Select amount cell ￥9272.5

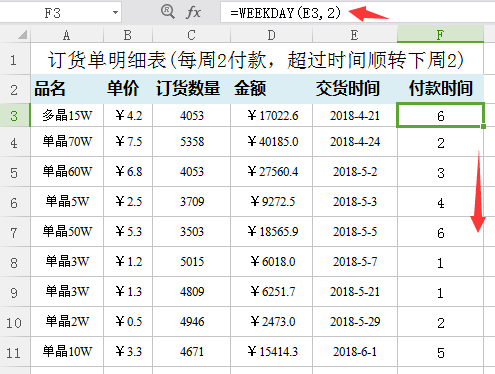[271, 201]
